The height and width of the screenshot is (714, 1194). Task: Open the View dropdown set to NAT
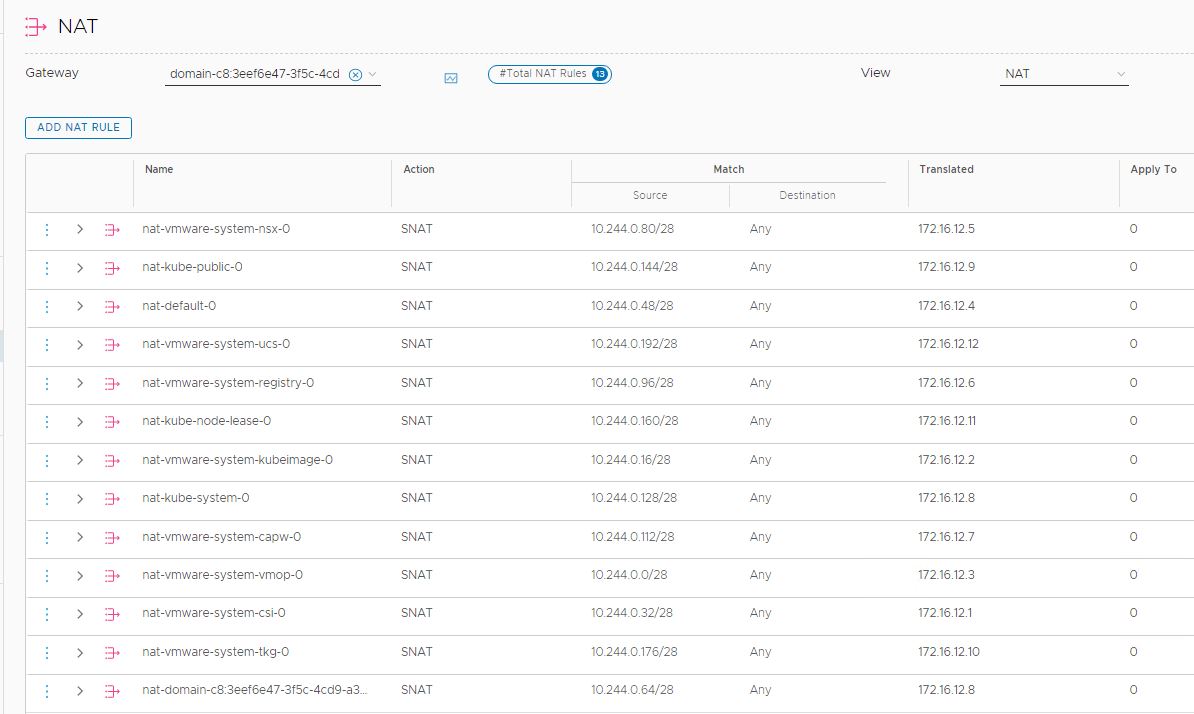click(x=1064, y=74)
